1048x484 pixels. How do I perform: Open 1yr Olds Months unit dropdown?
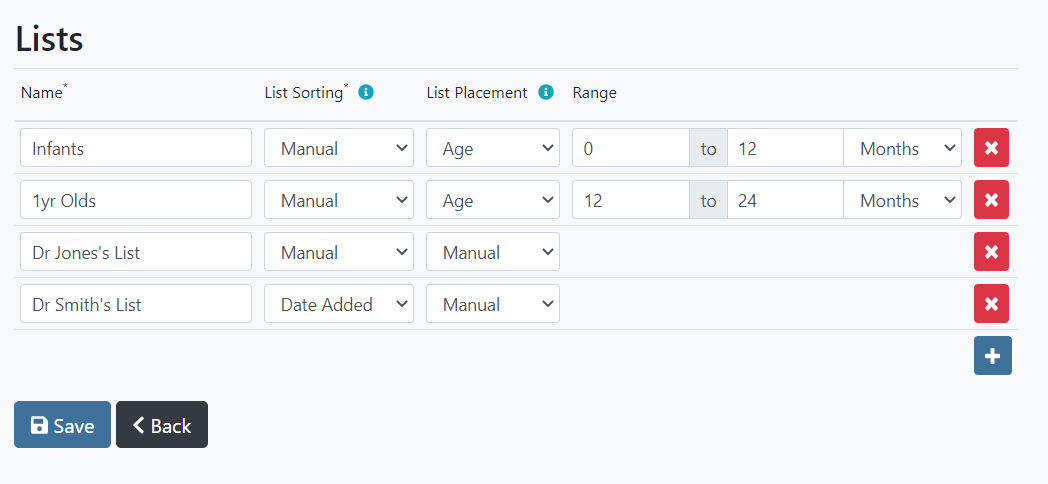point(902,200)
